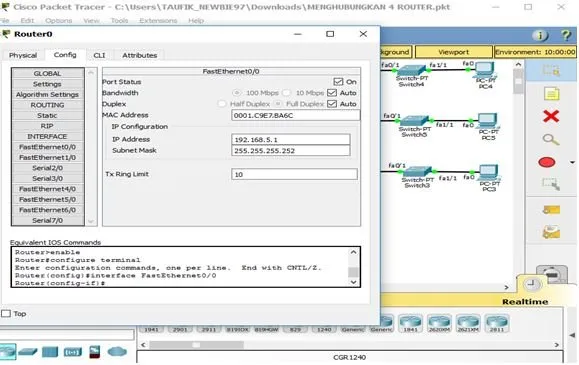Pick the red ellipse drawing tool
This screenshot has height=365, width=579.
click(x=547, y=163)
